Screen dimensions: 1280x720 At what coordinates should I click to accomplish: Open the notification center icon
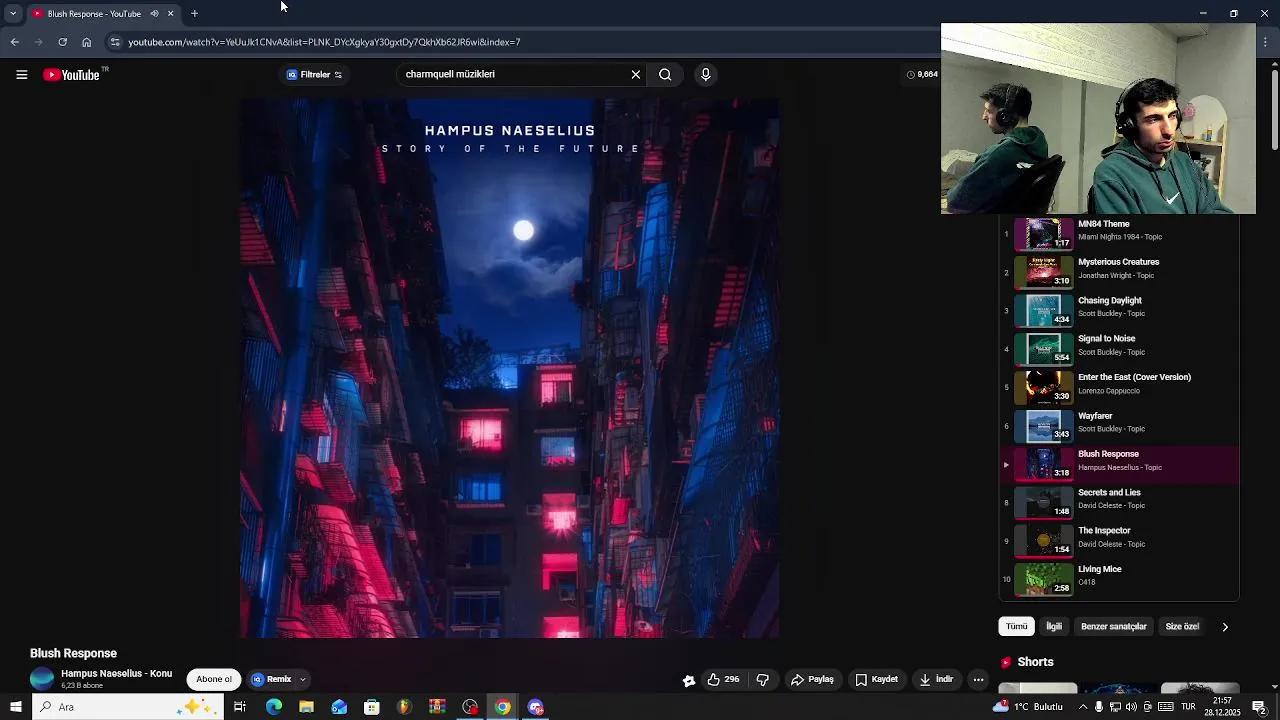point(1260,707)
